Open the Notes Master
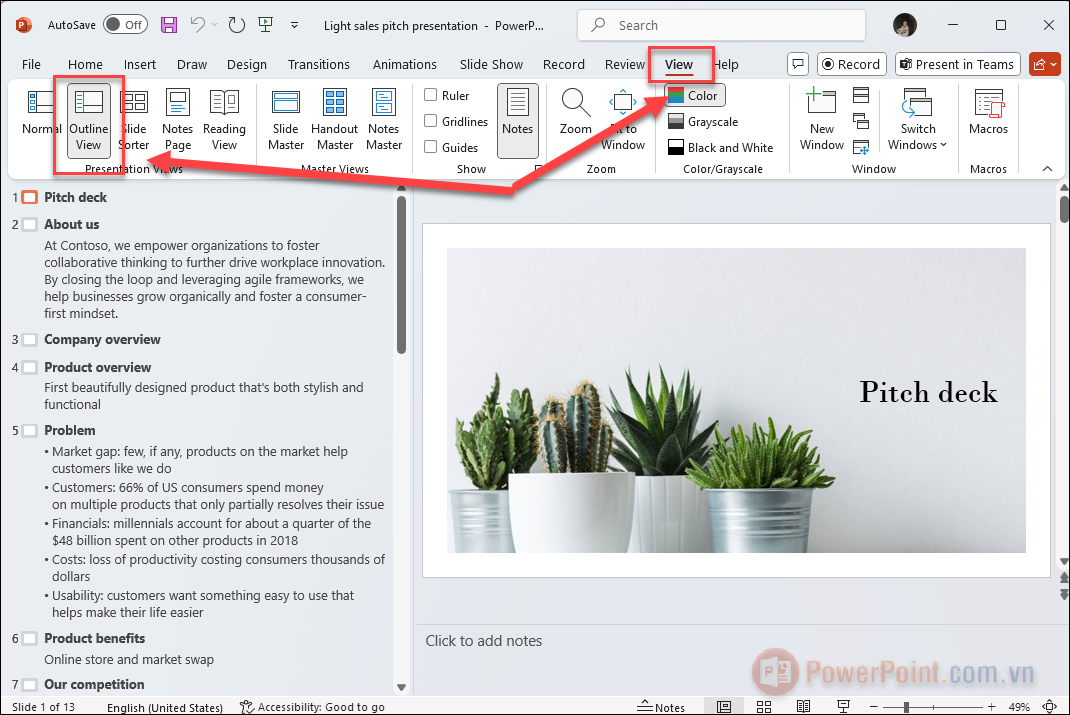 pyautogui.click(x=384, y=119)
